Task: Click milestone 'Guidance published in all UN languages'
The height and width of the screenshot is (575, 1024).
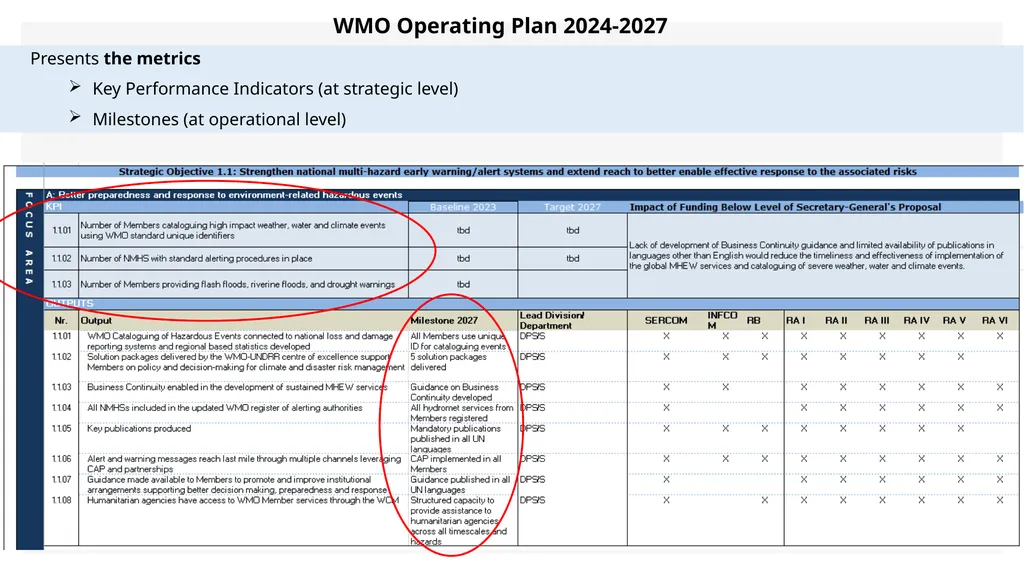Action: pos(460,484)
